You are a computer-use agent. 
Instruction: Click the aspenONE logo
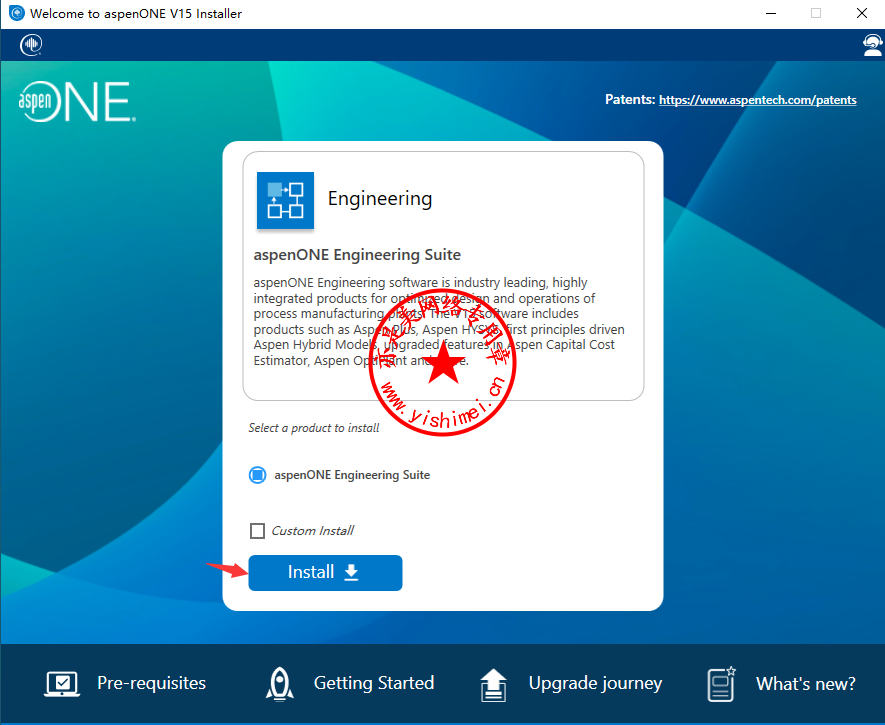[x=77, y=102]
